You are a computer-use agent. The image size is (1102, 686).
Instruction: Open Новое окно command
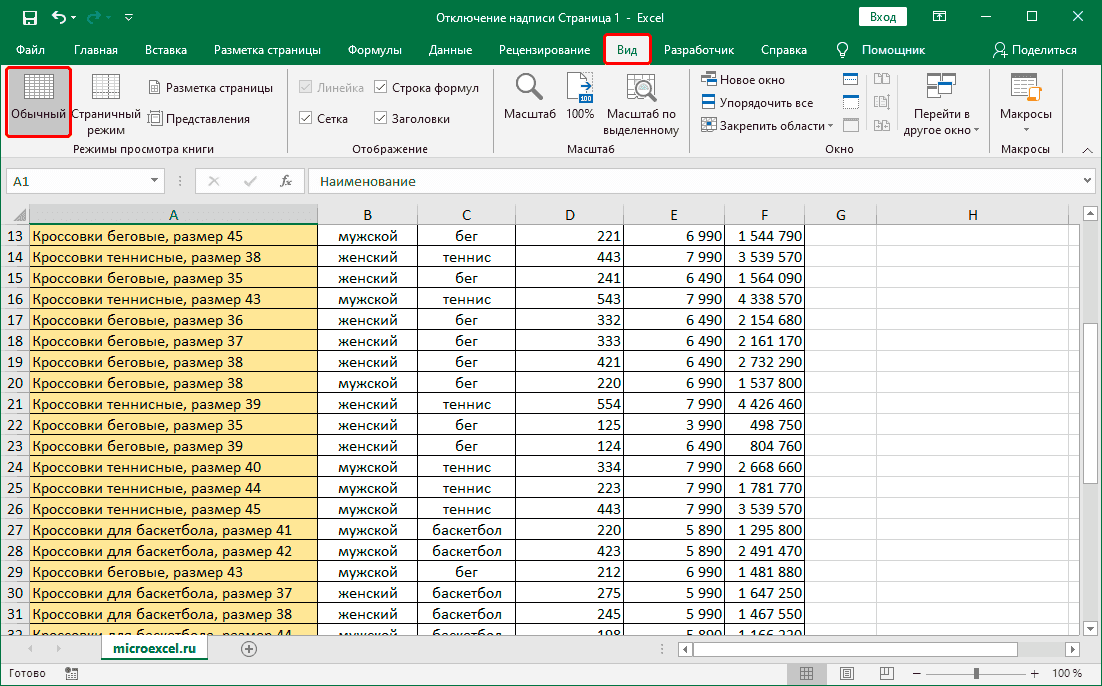(x=747, y=79)
